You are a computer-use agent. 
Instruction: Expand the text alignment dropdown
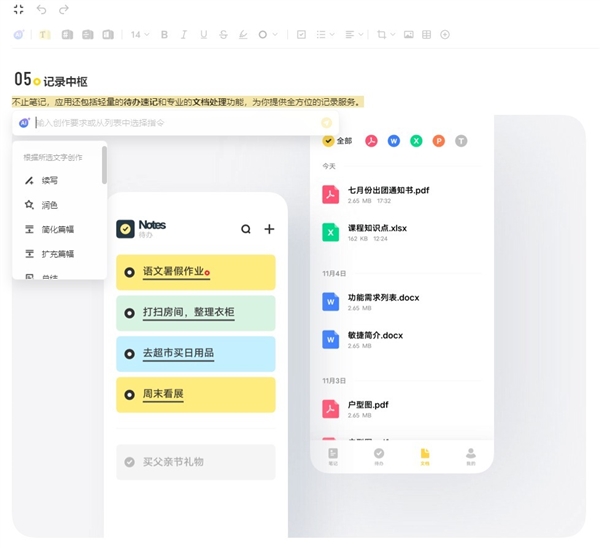click(354, 34)
